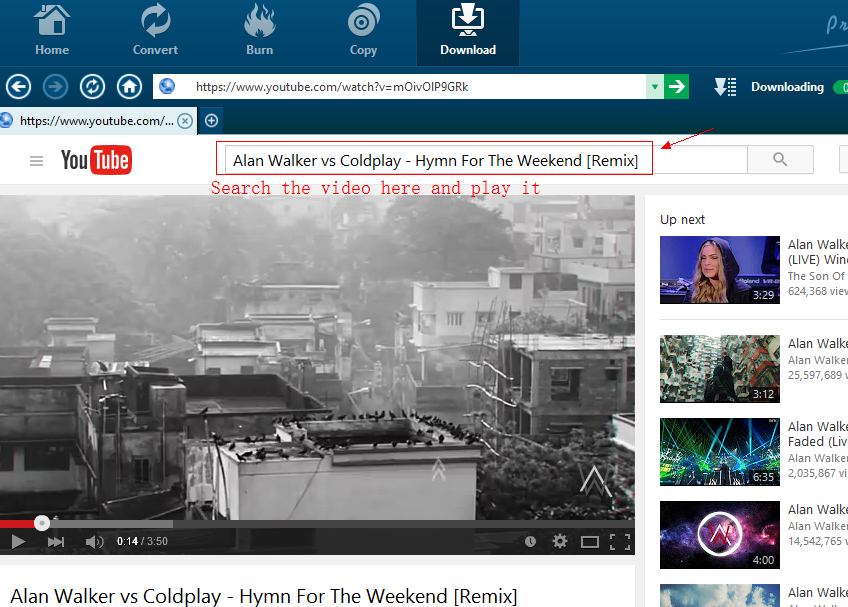Reload the page with refresh icon
The image size is (848, 607).
pyautogui.click(x=92, y=87)
